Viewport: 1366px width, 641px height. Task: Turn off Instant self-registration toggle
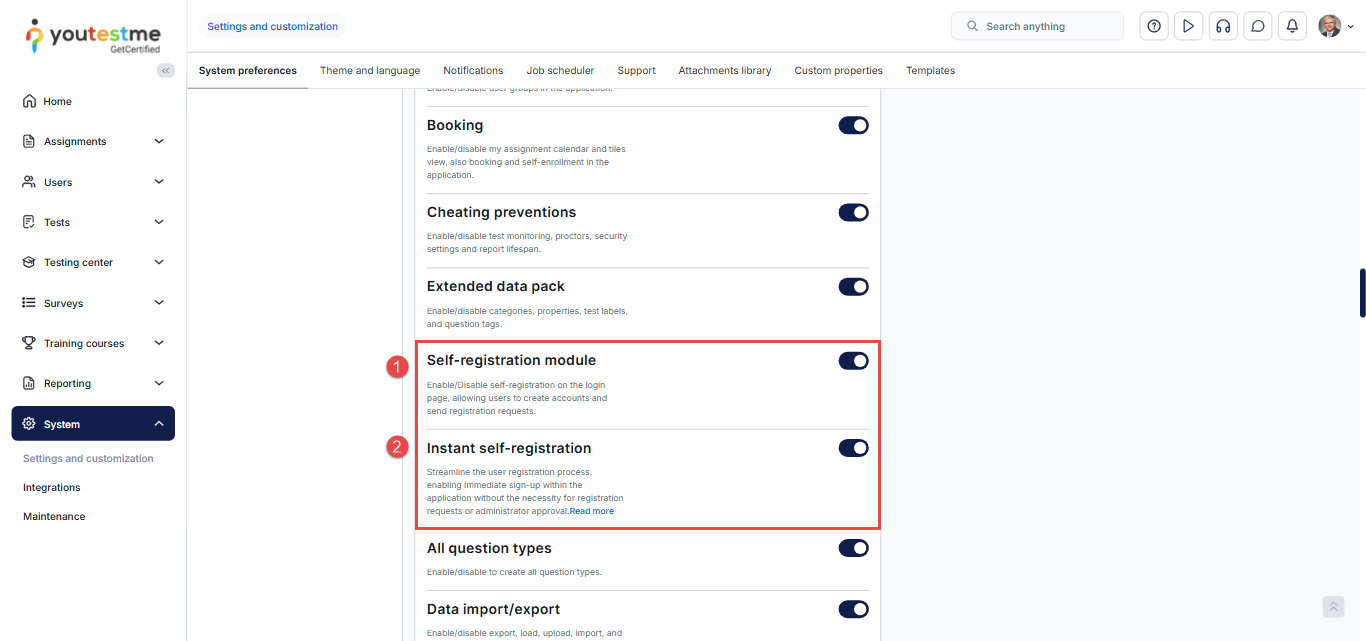point(853,448)
